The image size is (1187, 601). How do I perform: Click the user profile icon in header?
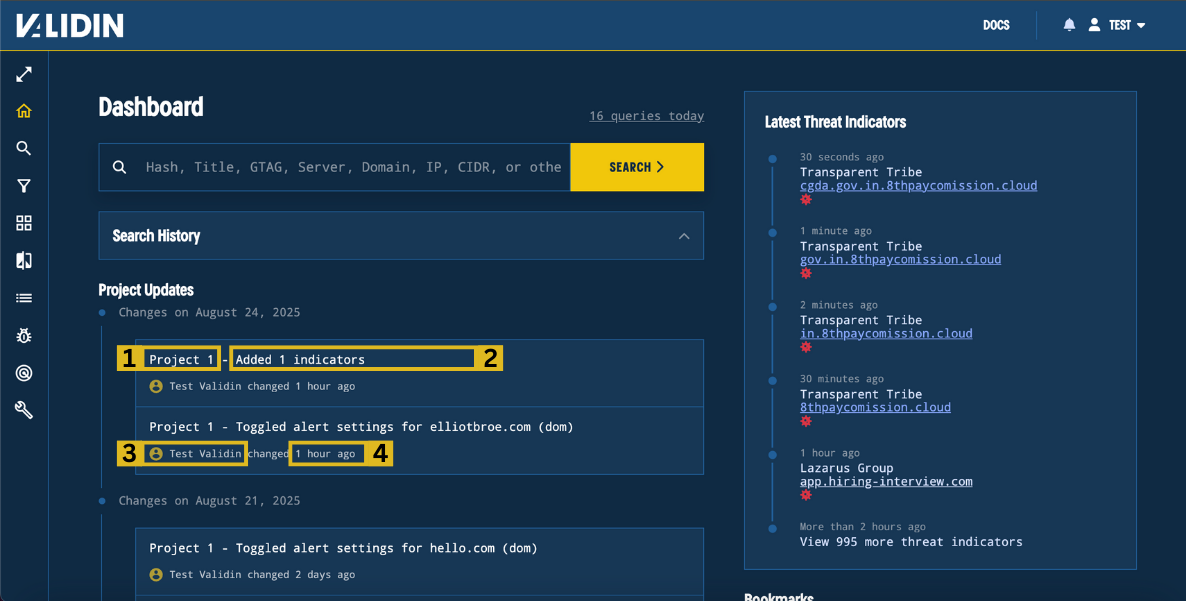tap(1094, 25)
